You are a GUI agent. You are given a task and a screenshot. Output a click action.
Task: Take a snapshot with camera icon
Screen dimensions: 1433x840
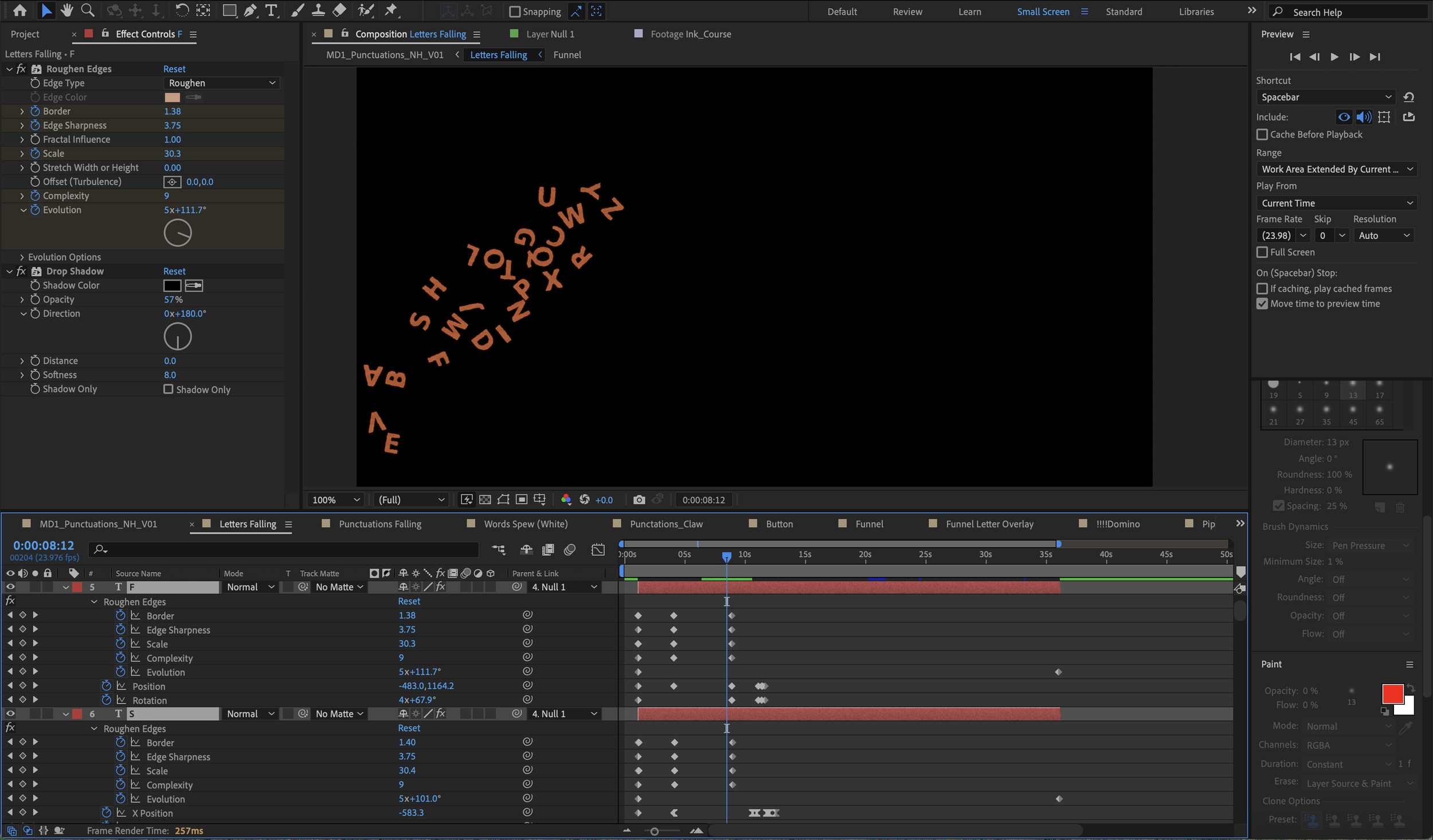[639, 500]
